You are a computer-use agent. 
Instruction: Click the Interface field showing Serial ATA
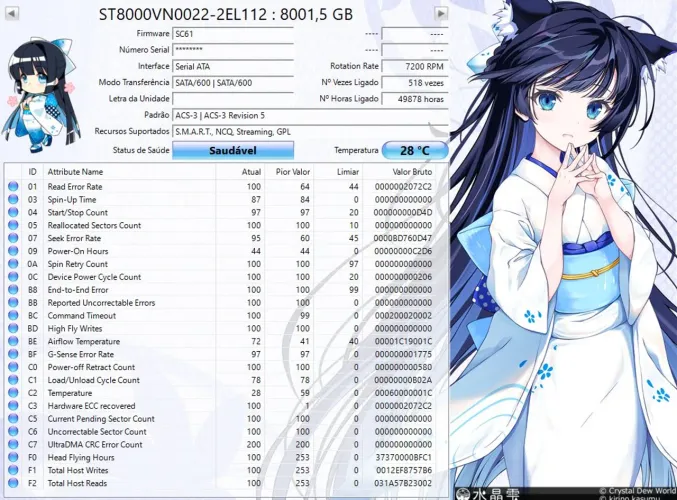click(233, 66)
